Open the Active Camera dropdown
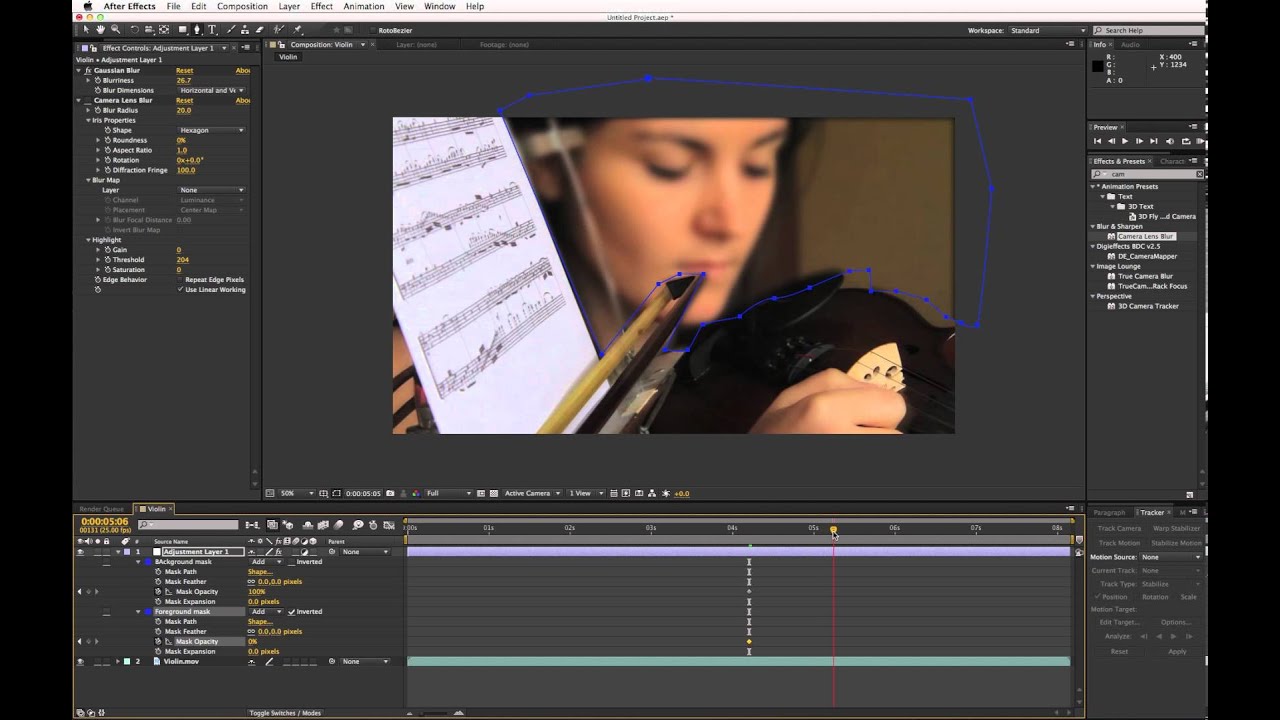The height and width of the screenshot is (720, 1280). [x=531, y=493]
